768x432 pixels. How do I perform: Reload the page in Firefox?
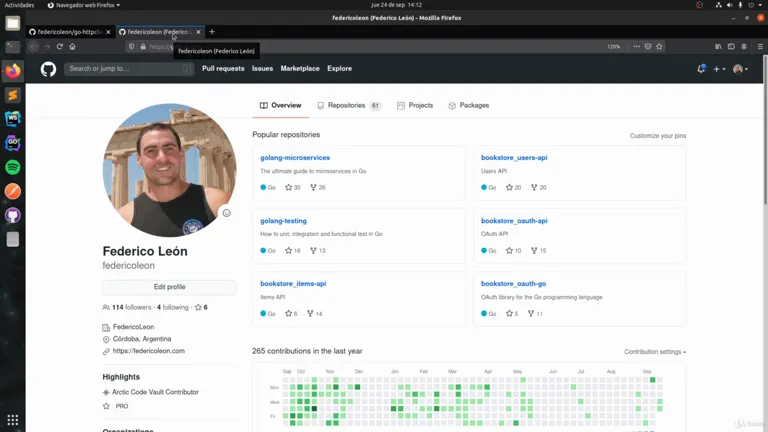(x=59, y=47)
